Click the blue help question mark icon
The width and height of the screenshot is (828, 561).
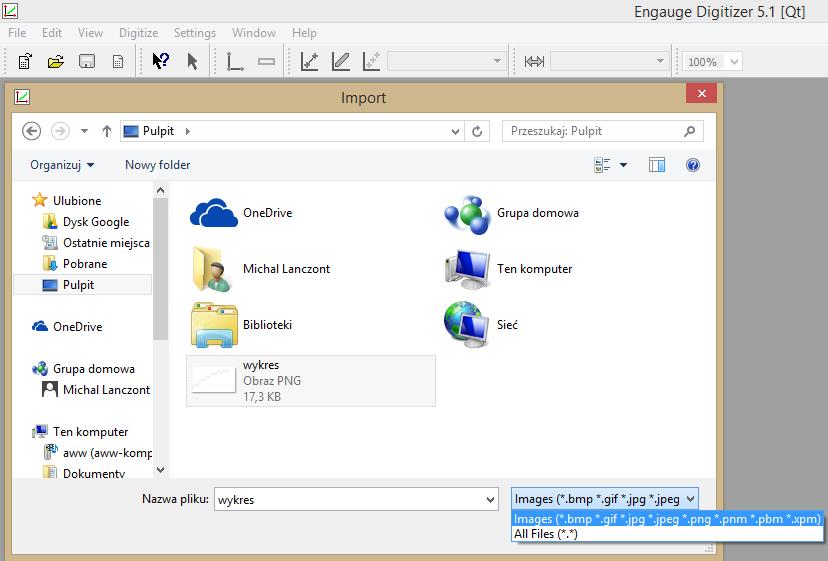pos(693,165)
